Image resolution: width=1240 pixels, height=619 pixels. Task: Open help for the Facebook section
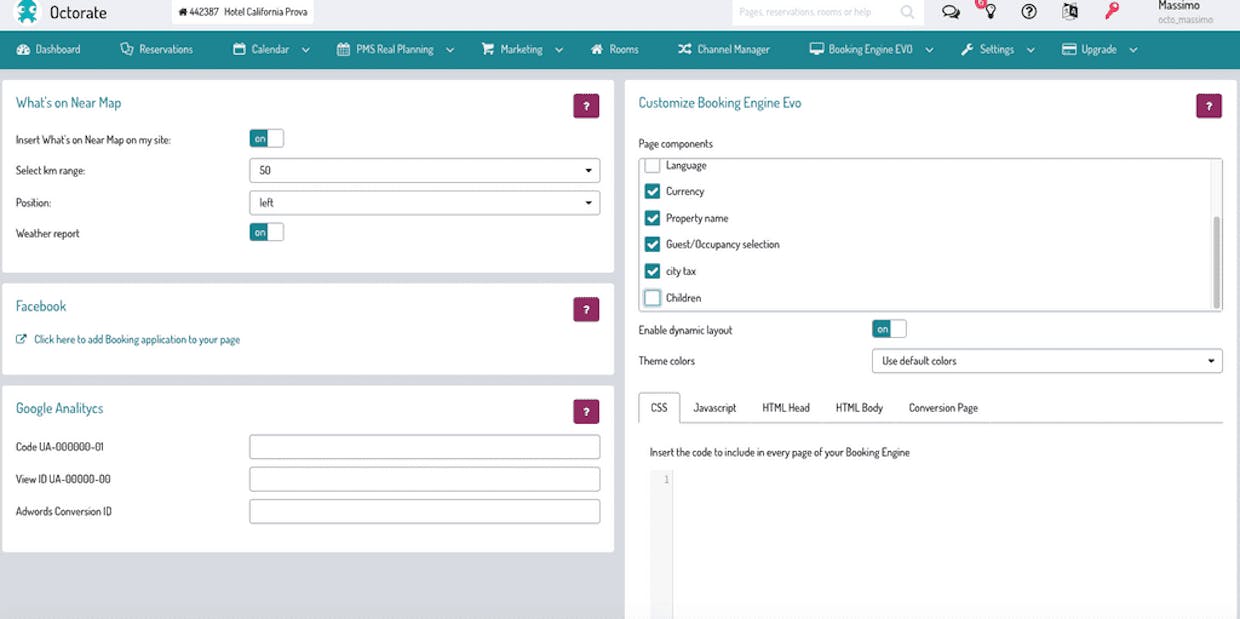(586, 309)
